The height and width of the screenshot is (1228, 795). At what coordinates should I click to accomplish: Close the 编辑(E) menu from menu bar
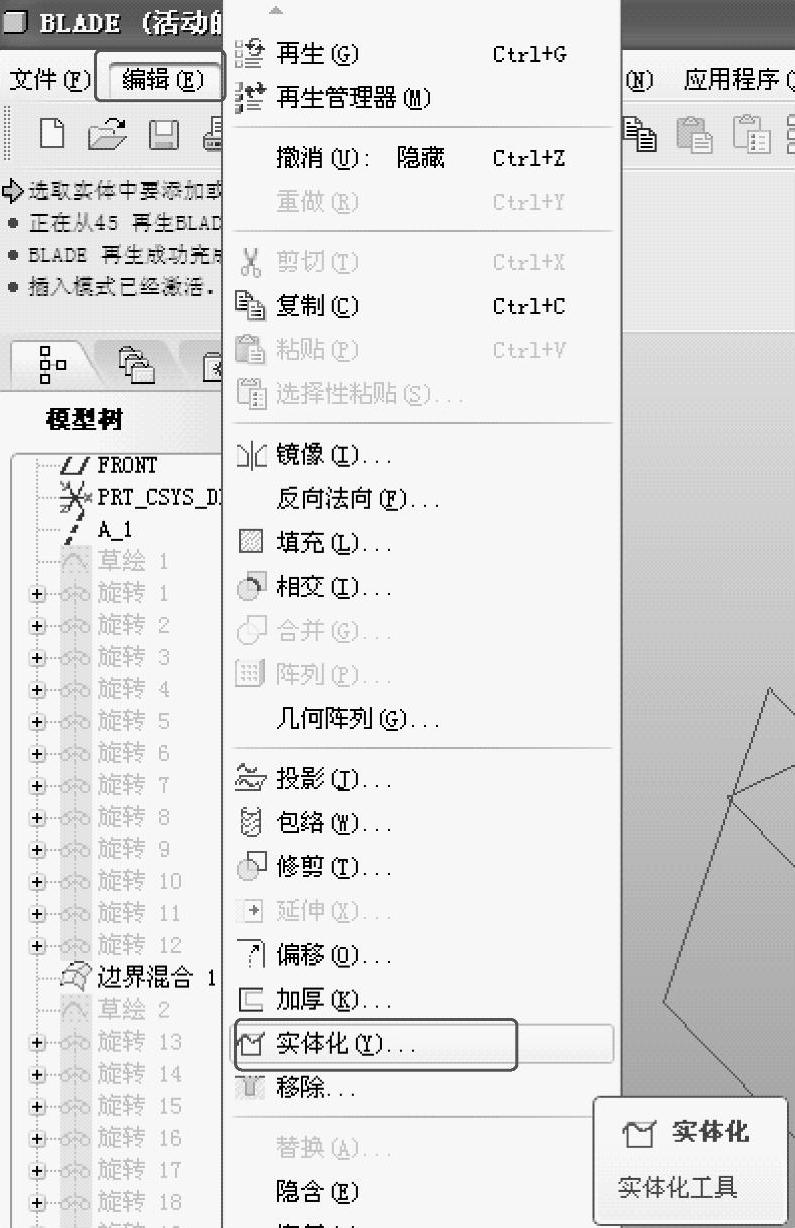(x=162, y=78)
